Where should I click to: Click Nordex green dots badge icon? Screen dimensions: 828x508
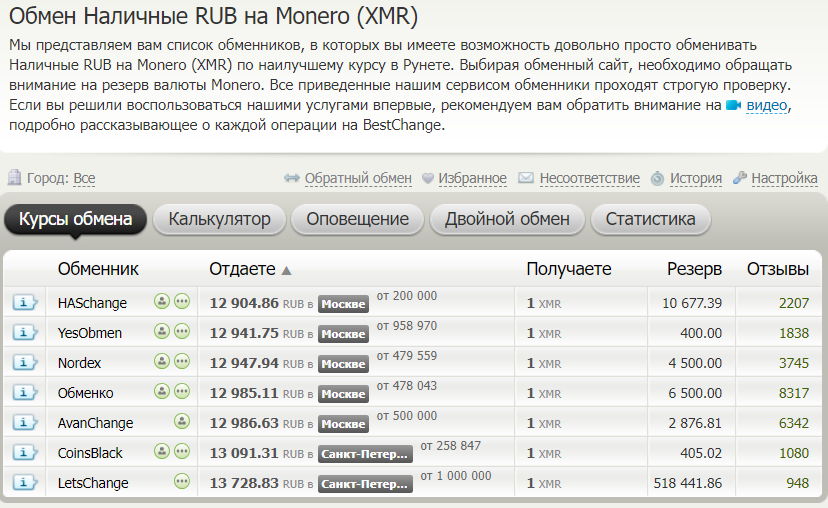(x=182, y=362)
